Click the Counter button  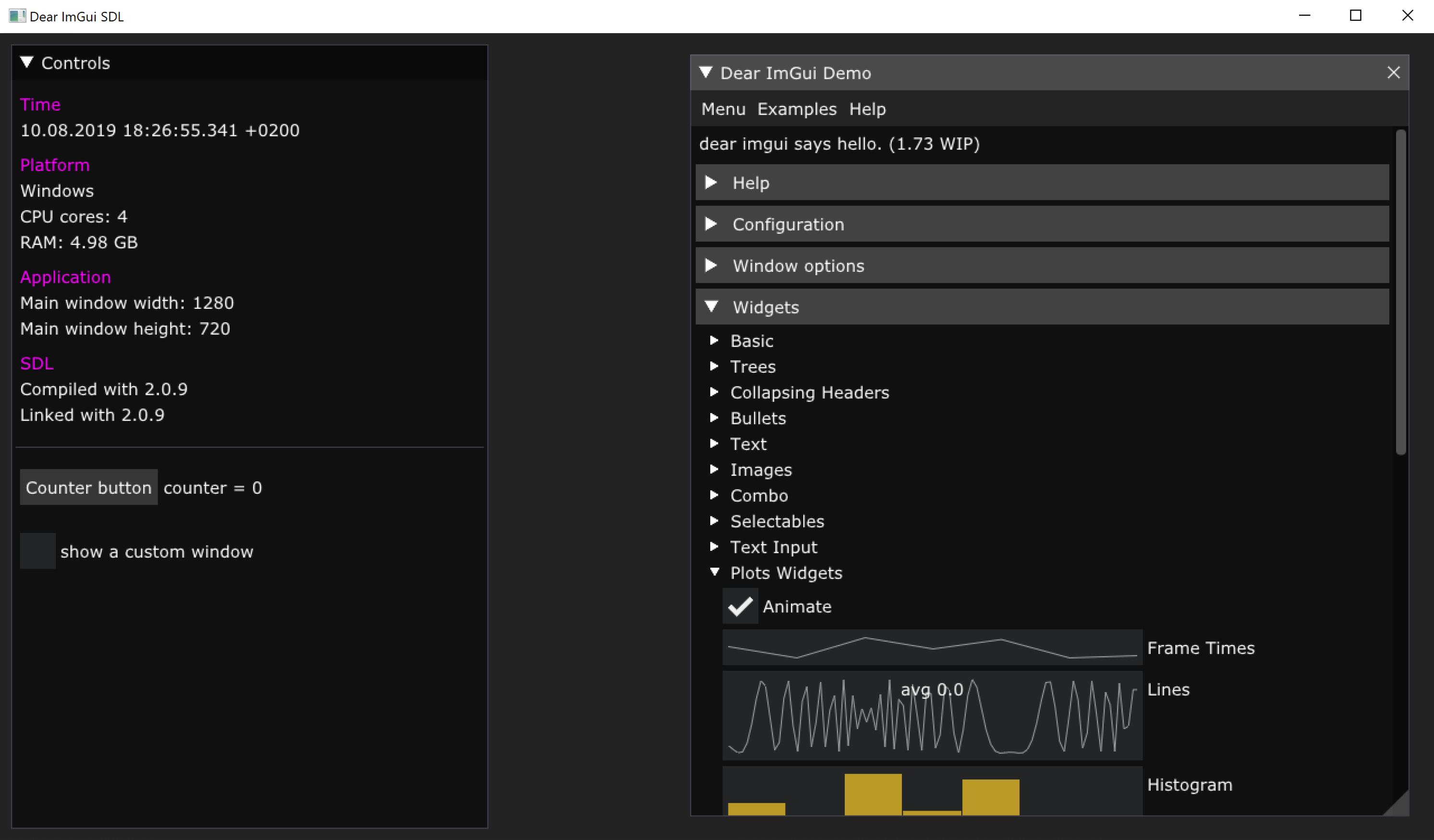pyautogui.click(x=89, y=487)
